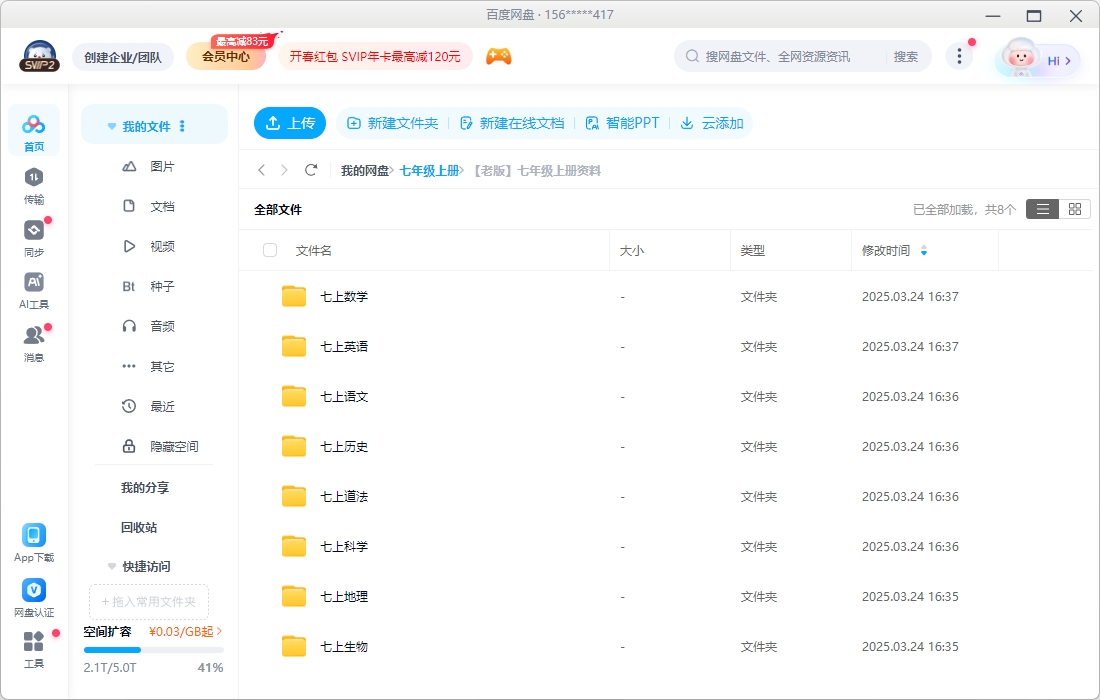Open the 同步 sync sidebar icon
Screen dimensions: 1100x700
coord(34,238)
